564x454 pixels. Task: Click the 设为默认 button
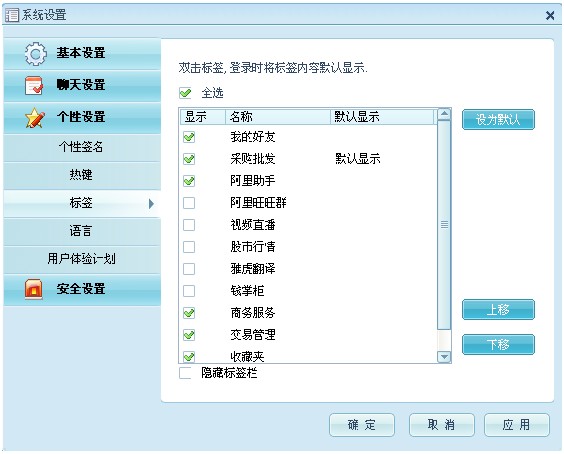click(498, 119)
